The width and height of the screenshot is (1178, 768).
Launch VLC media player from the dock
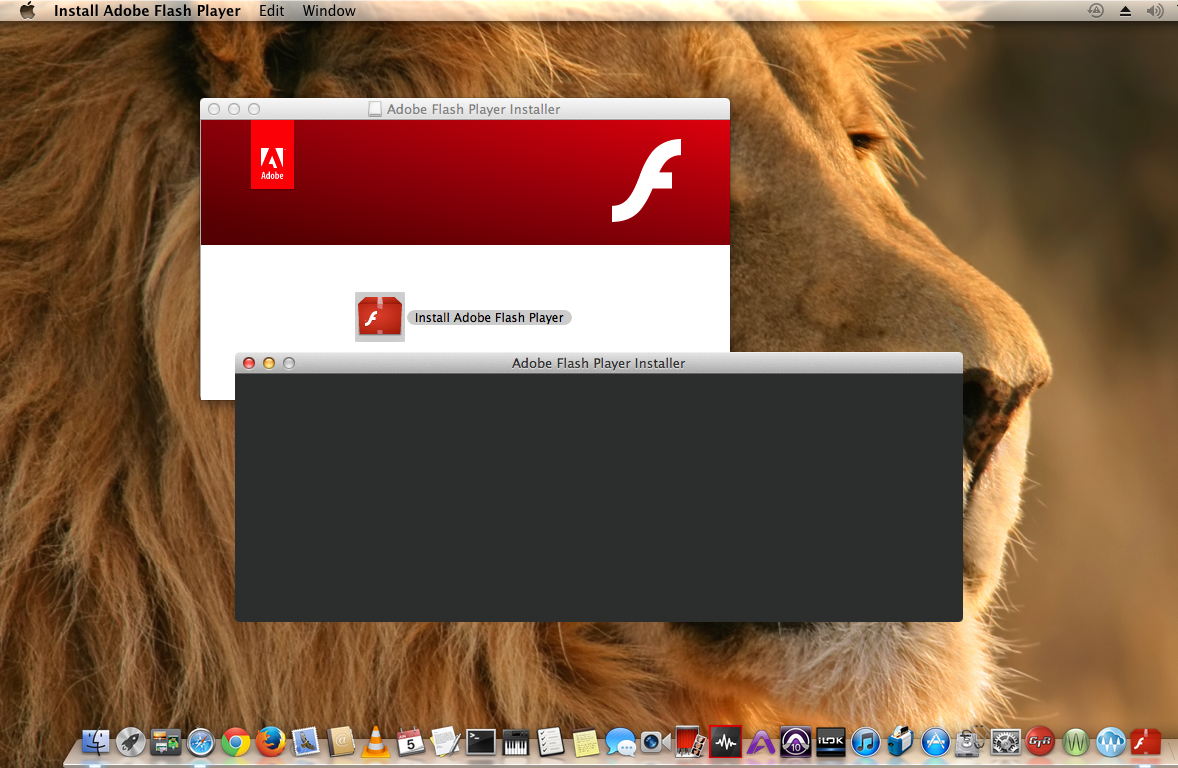pos(375,742)
